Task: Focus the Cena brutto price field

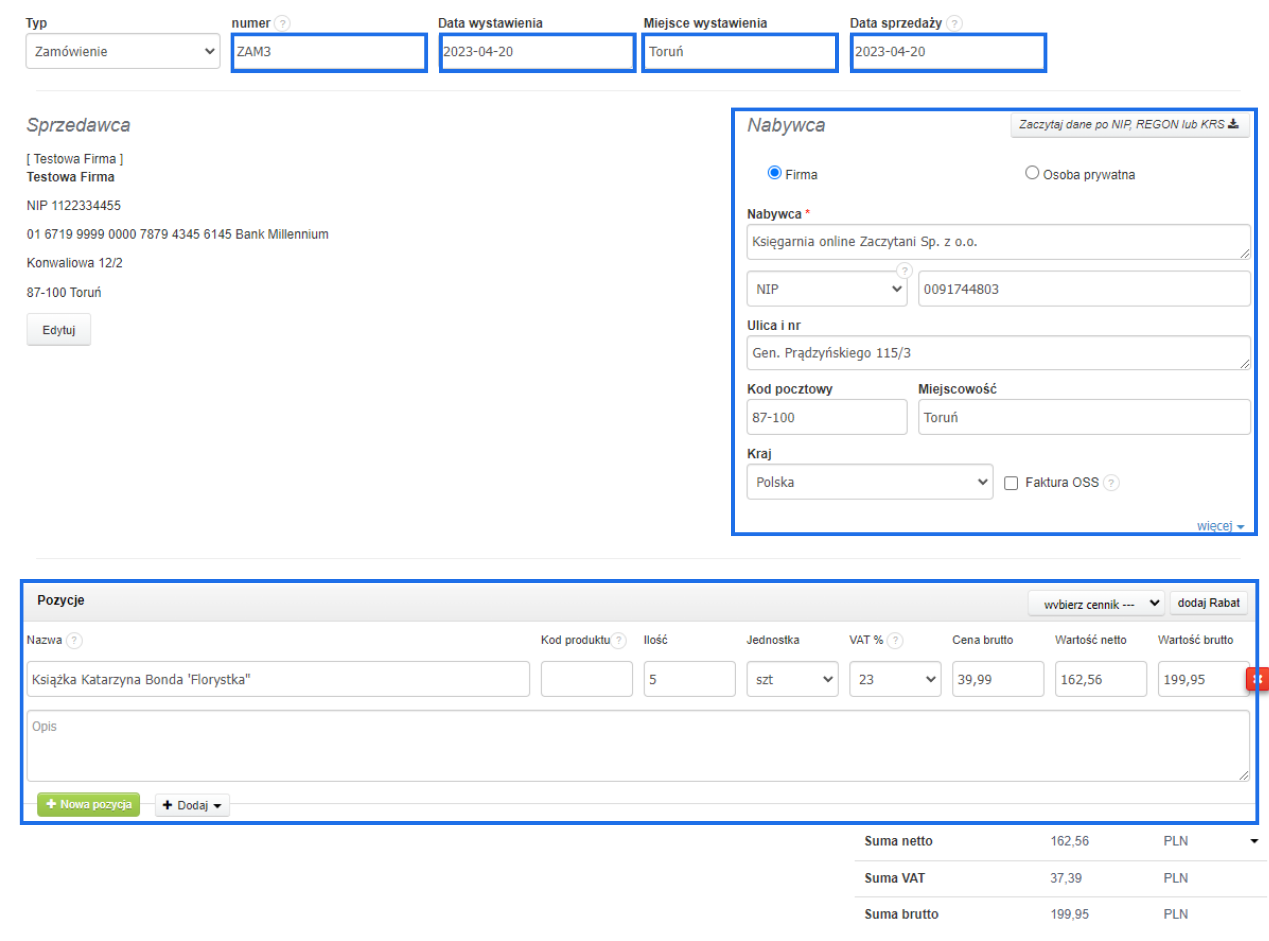Action: pyautogui.click(x=998, y=679)
